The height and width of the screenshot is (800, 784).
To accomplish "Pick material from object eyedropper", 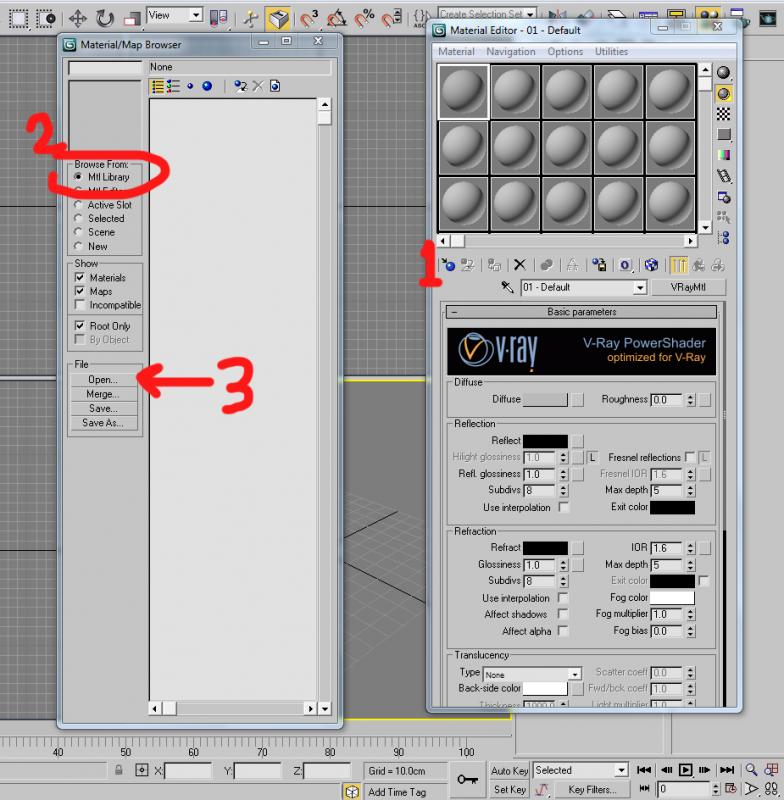I will 507,287.
